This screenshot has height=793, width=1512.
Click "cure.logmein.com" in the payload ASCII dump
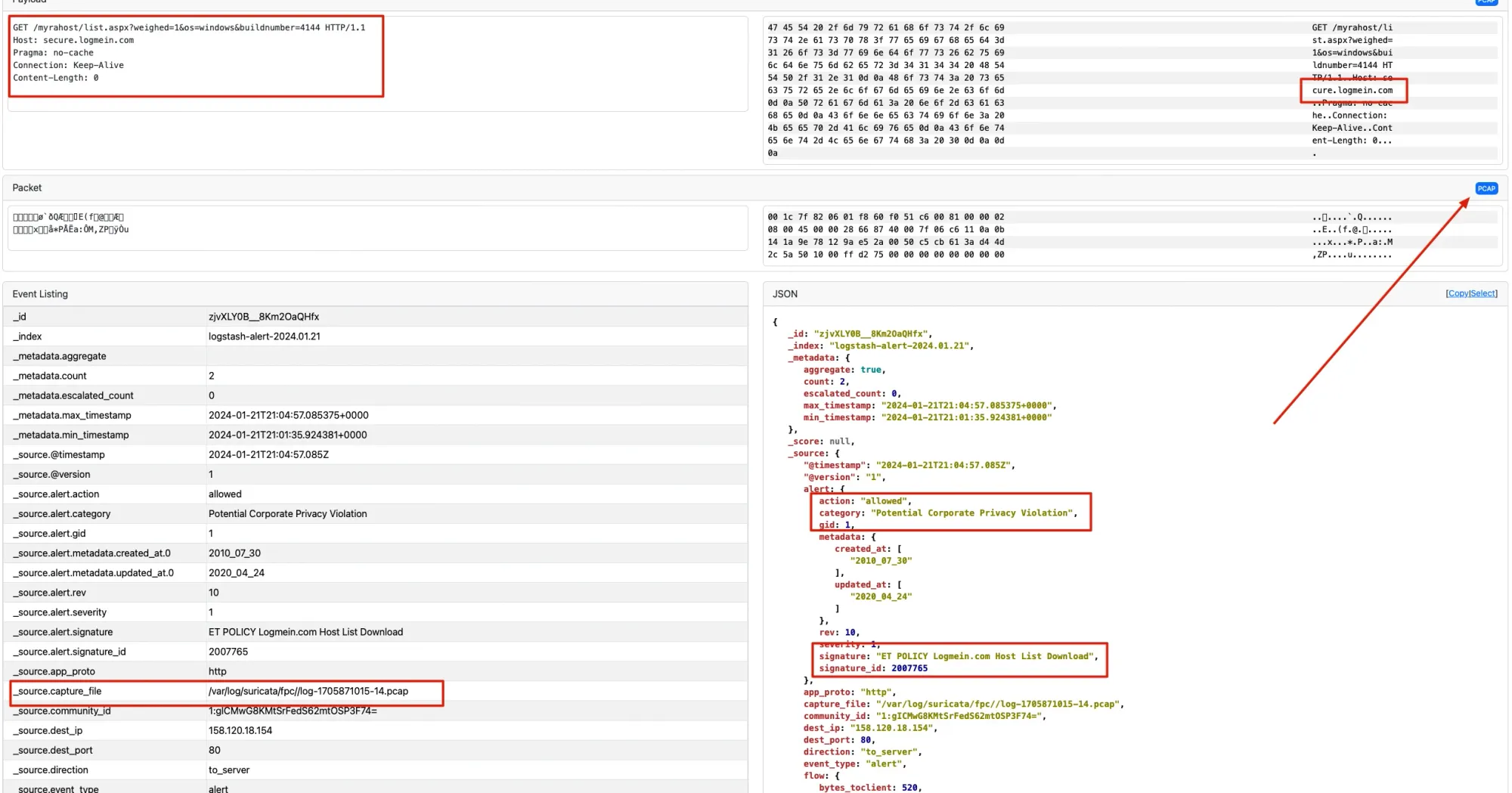coord(1352,90)
